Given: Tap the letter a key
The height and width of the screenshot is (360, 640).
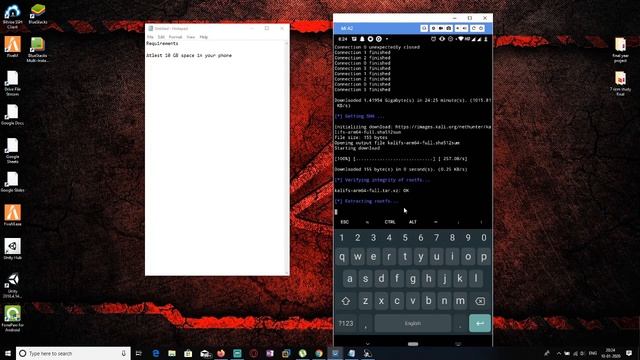Looking at the screenshot, I should [x=350, y=279].
